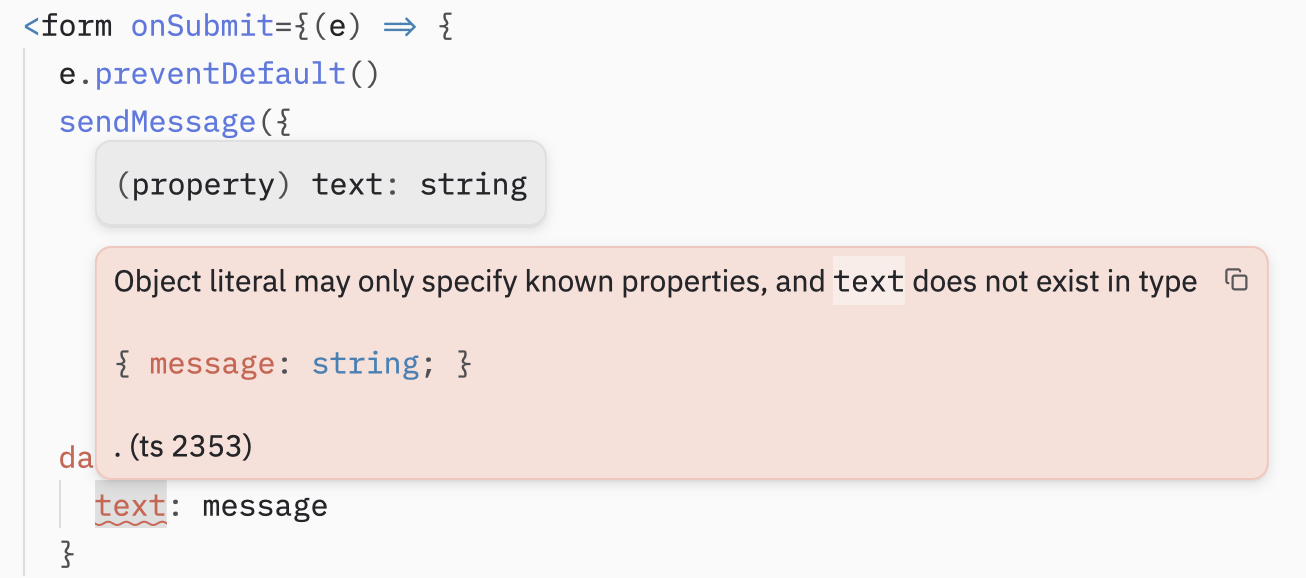Click the message value next to text property

click(264, 505)
